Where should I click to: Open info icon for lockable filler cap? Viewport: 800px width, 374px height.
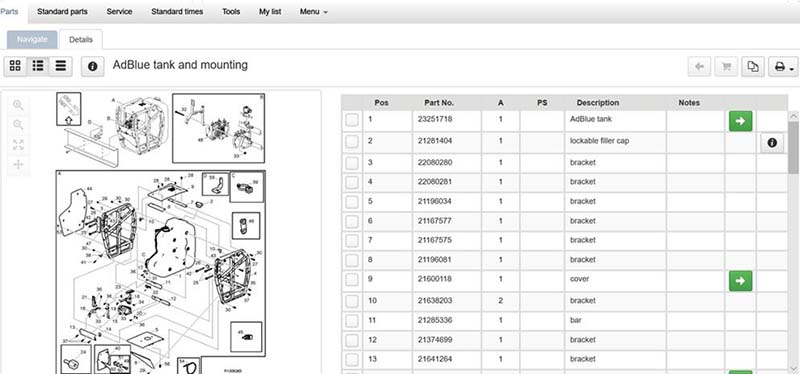[x=772, y=143]
